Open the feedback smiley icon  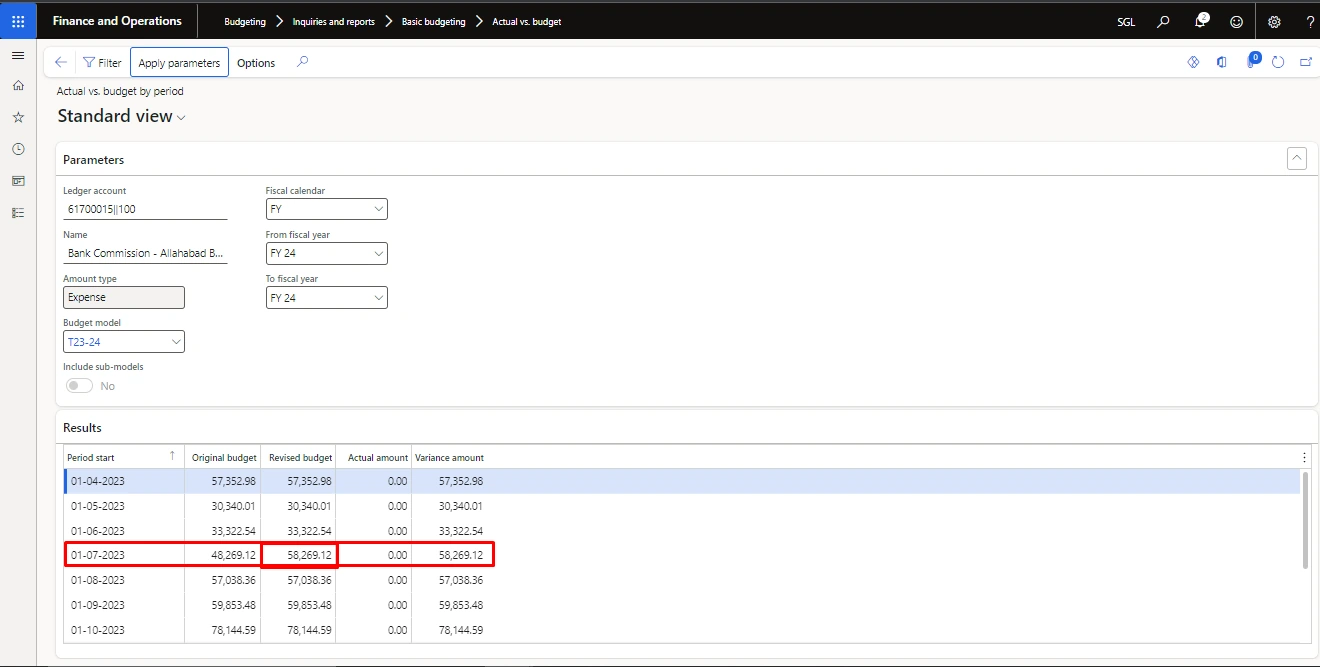click(x=1237, y=21)
